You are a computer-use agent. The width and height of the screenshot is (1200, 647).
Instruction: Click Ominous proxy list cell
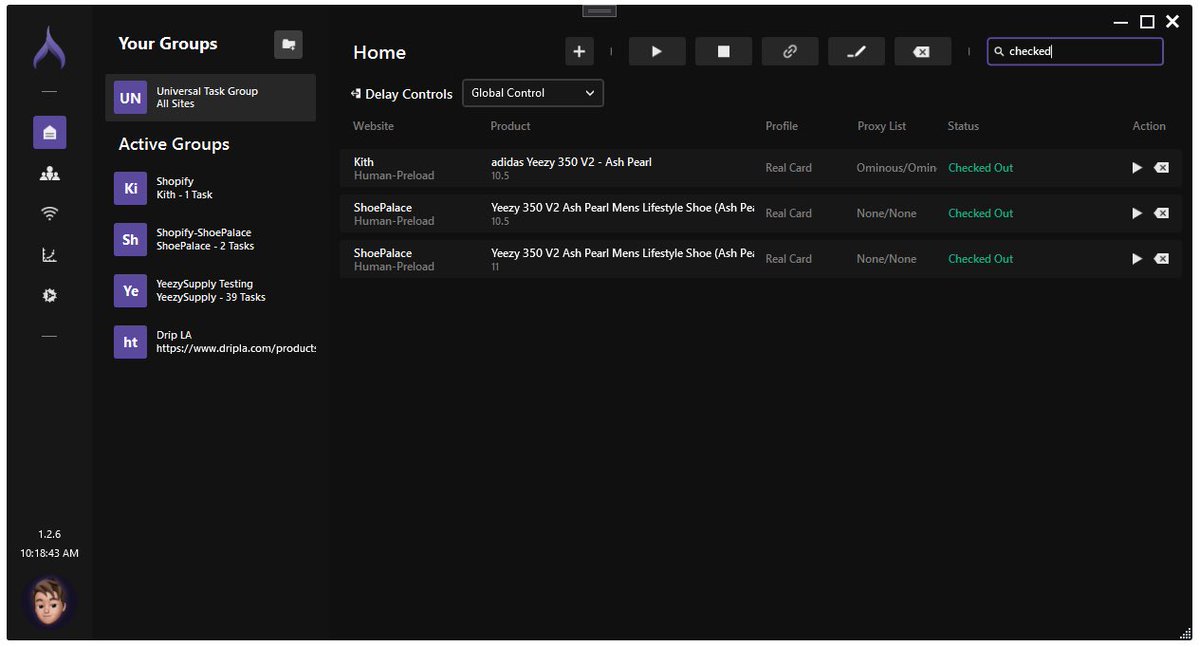[897, 168]
